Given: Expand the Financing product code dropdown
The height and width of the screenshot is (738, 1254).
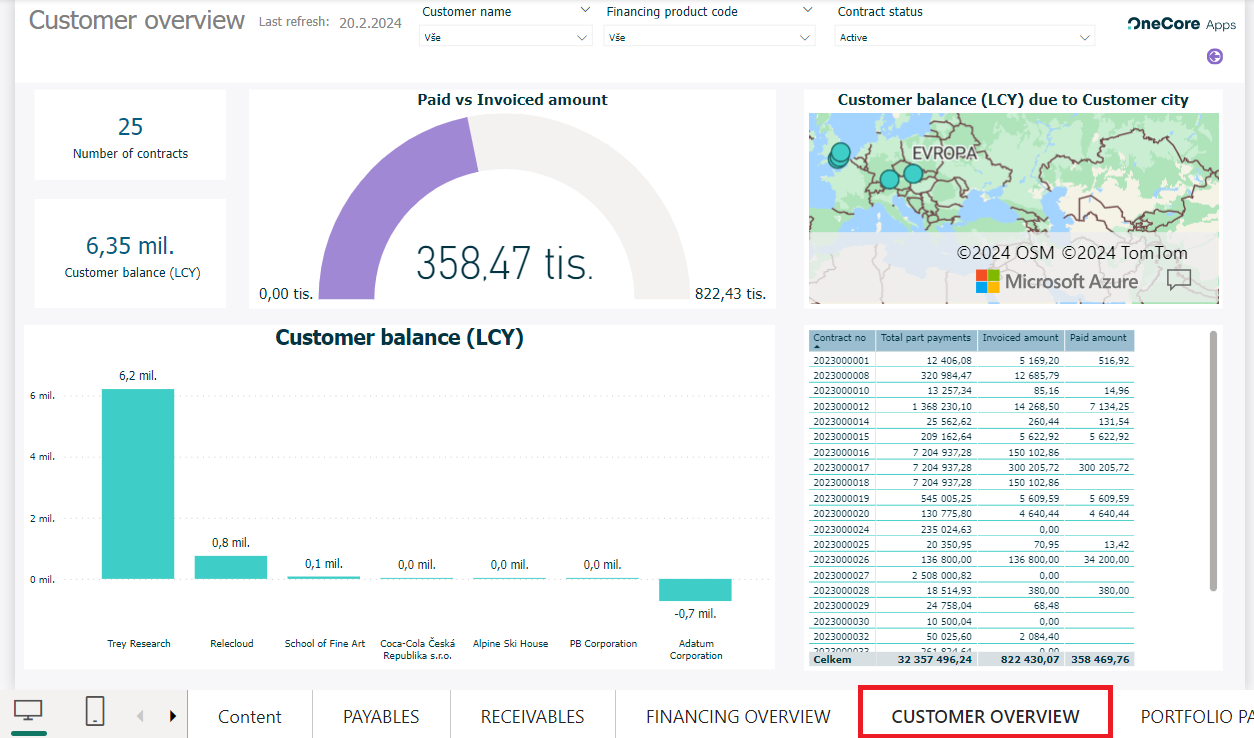Looking at the screenshot, I should click(x=709, y=36).
